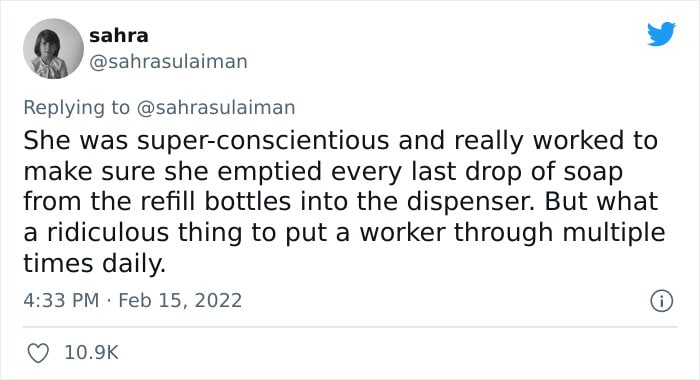Click the Twitter bird logo

coord(661,34)
